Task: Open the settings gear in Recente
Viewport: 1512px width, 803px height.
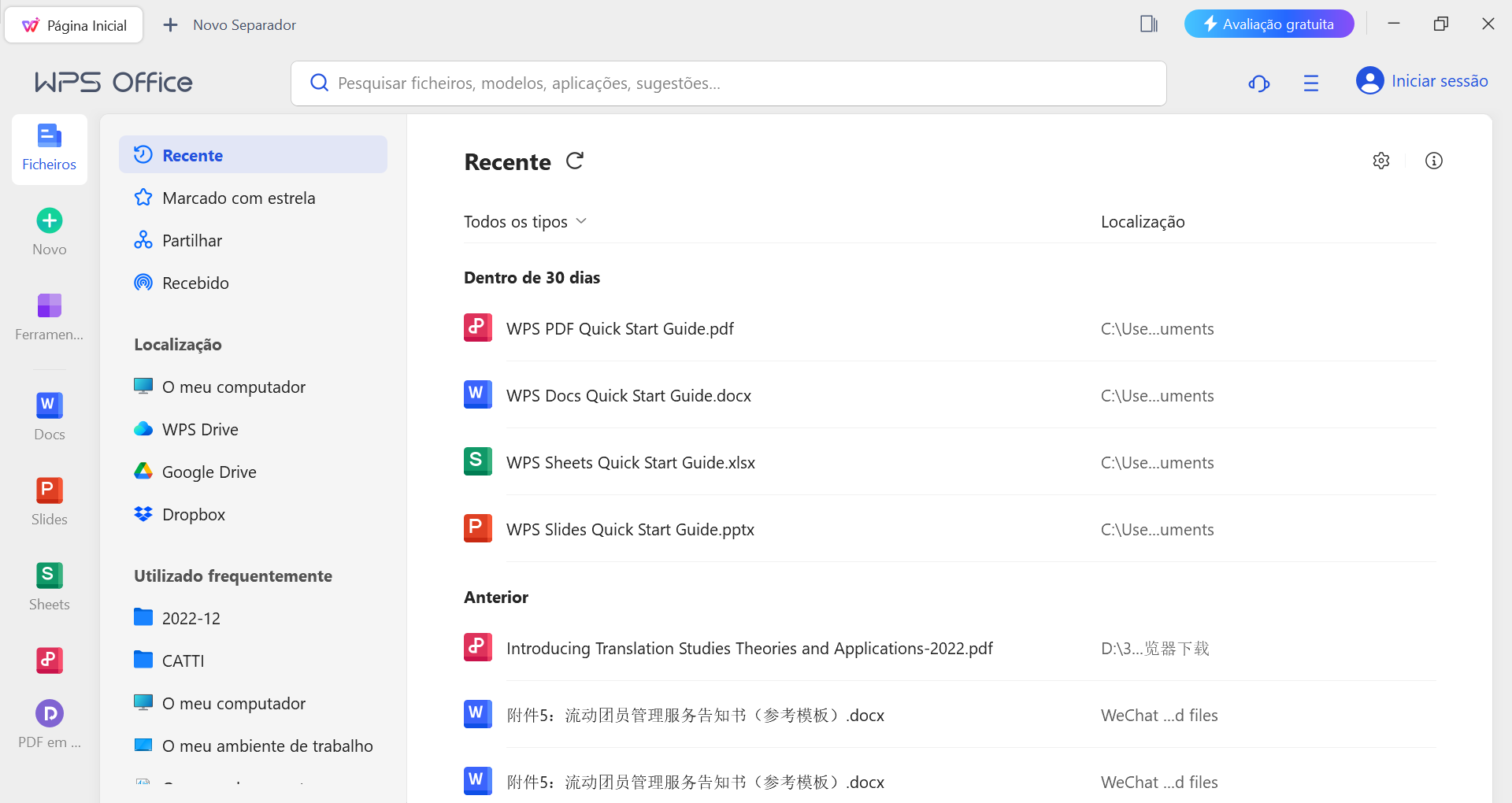Action: coord(1380,161)
